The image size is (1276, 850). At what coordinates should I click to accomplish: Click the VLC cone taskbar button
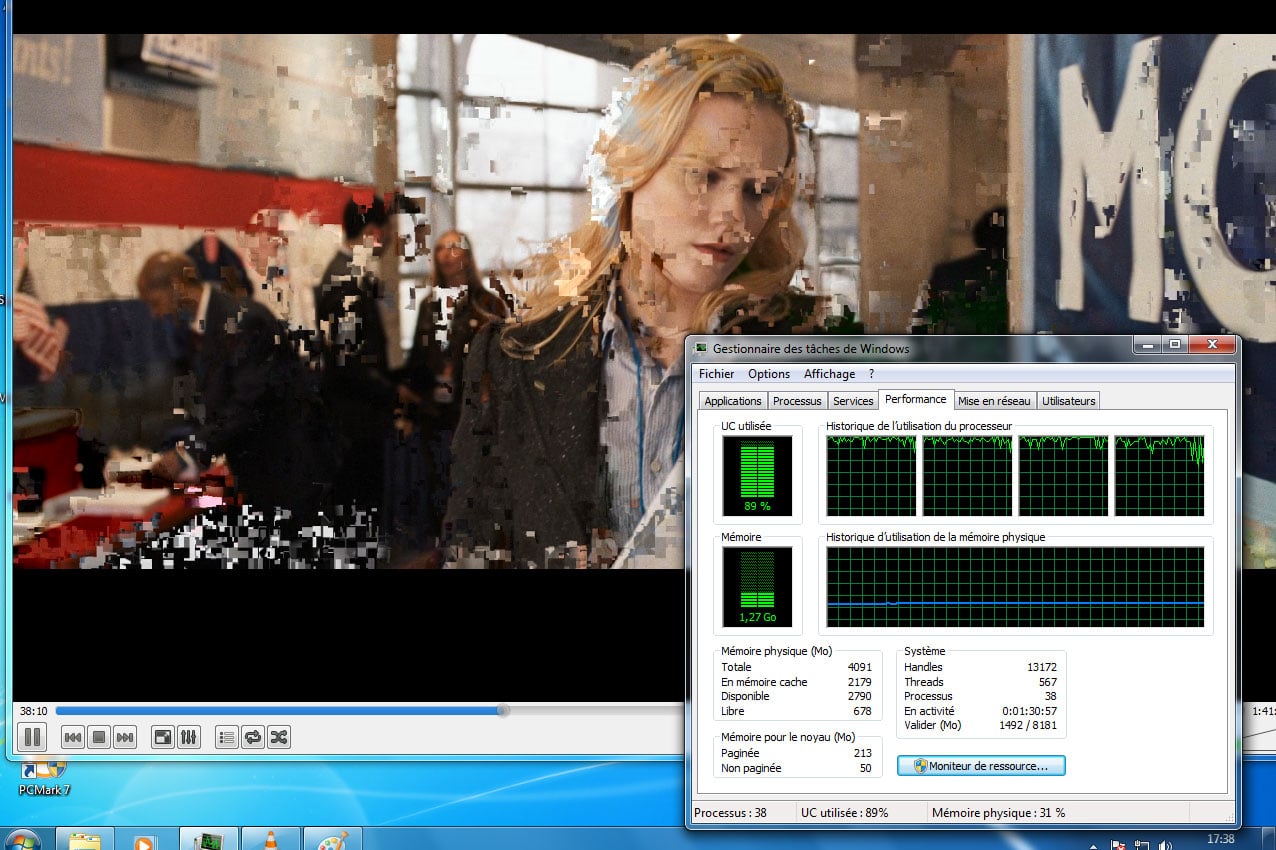[270, 840]
